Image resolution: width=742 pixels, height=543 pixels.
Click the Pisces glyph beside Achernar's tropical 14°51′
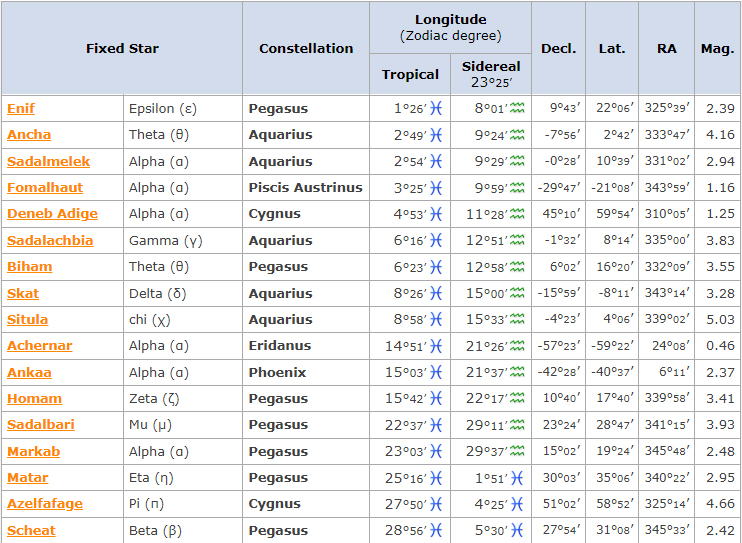435,346
